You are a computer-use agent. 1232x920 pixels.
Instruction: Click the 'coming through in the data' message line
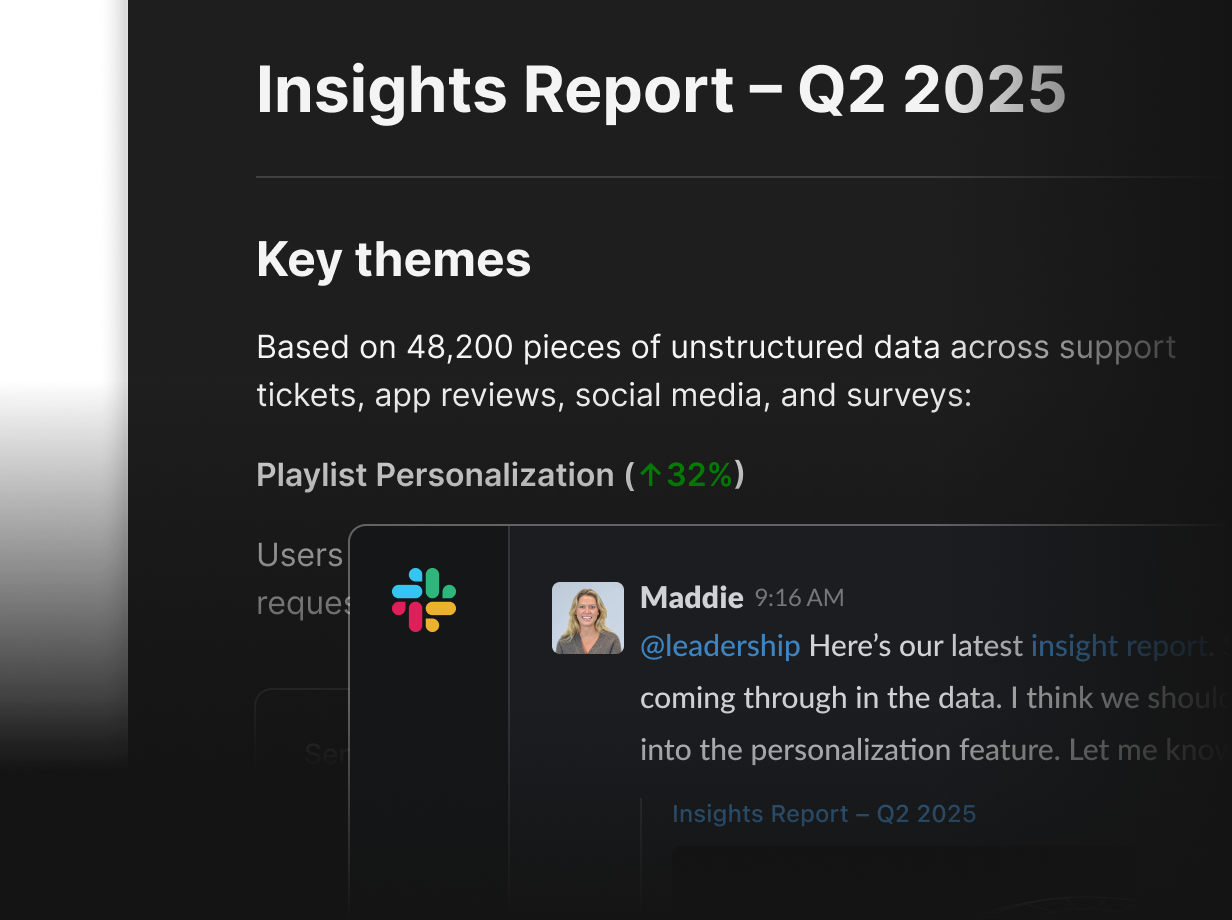coord(936,698)
